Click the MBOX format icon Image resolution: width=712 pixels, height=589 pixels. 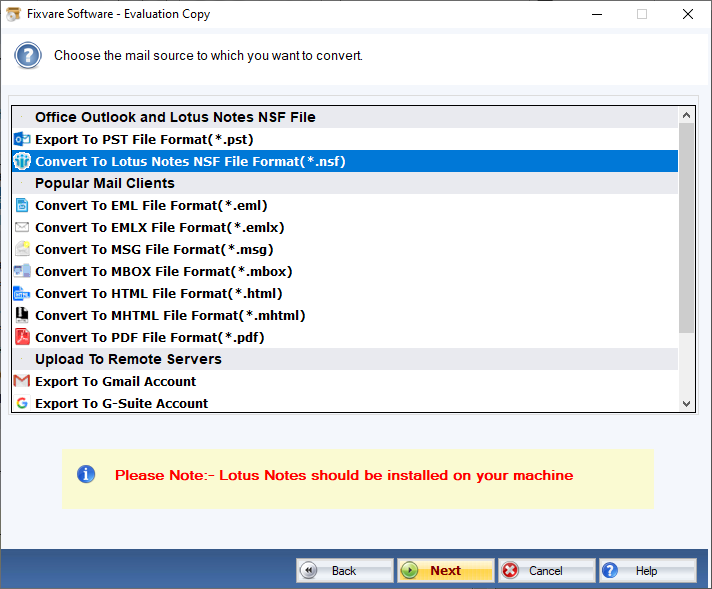pos(22,271)
